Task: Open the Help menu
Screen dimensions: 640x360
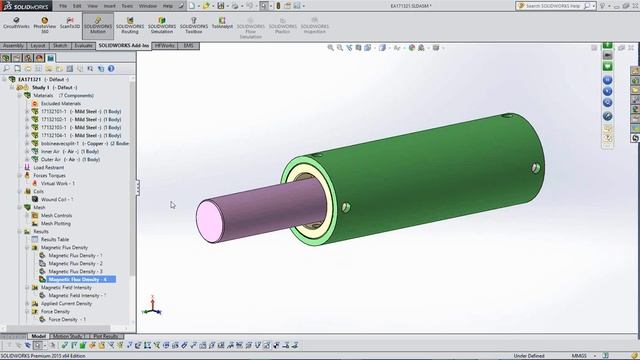Action: tap(168, 6)
